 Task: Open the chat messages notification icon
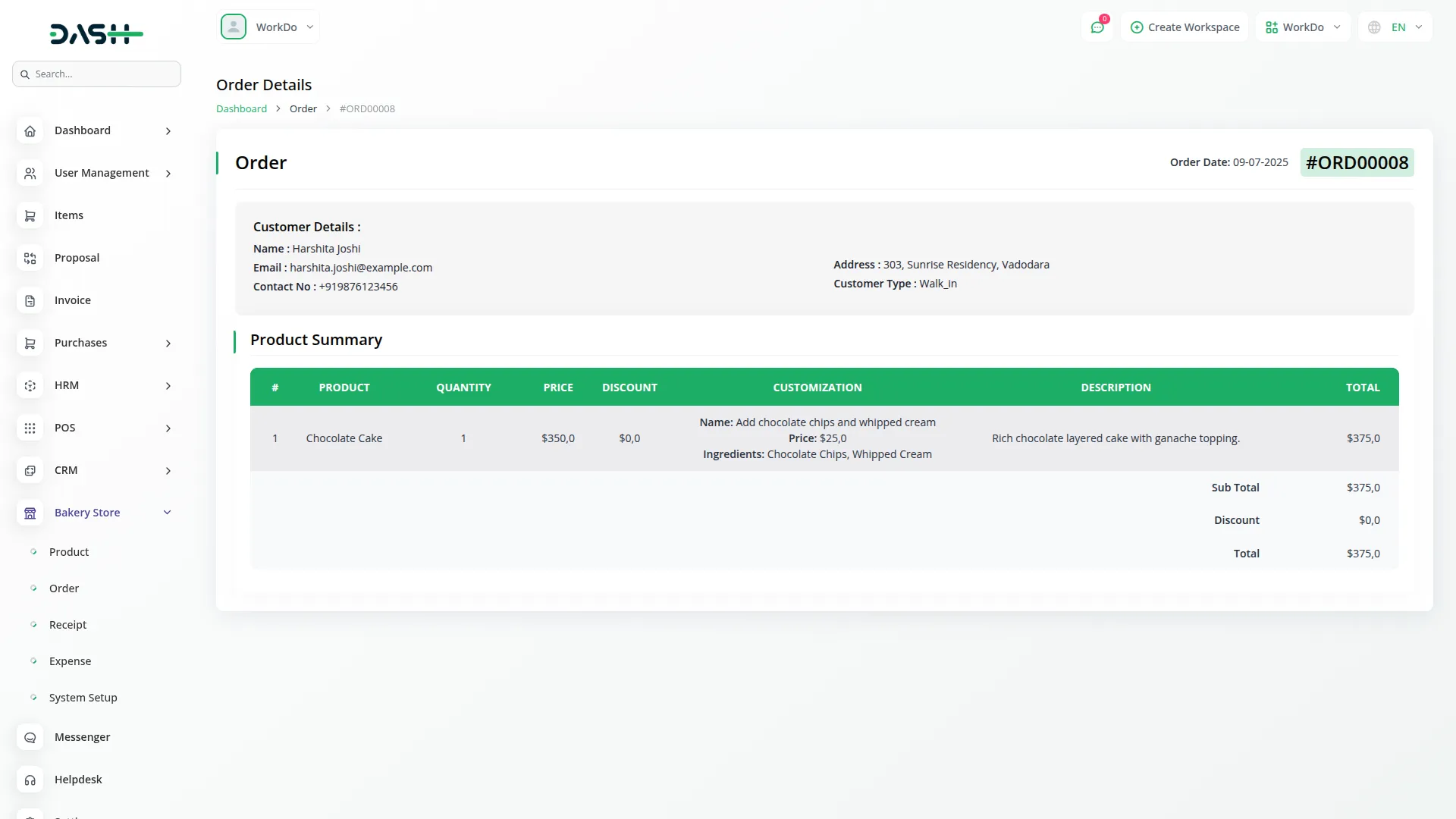(x=1097, y=27)
